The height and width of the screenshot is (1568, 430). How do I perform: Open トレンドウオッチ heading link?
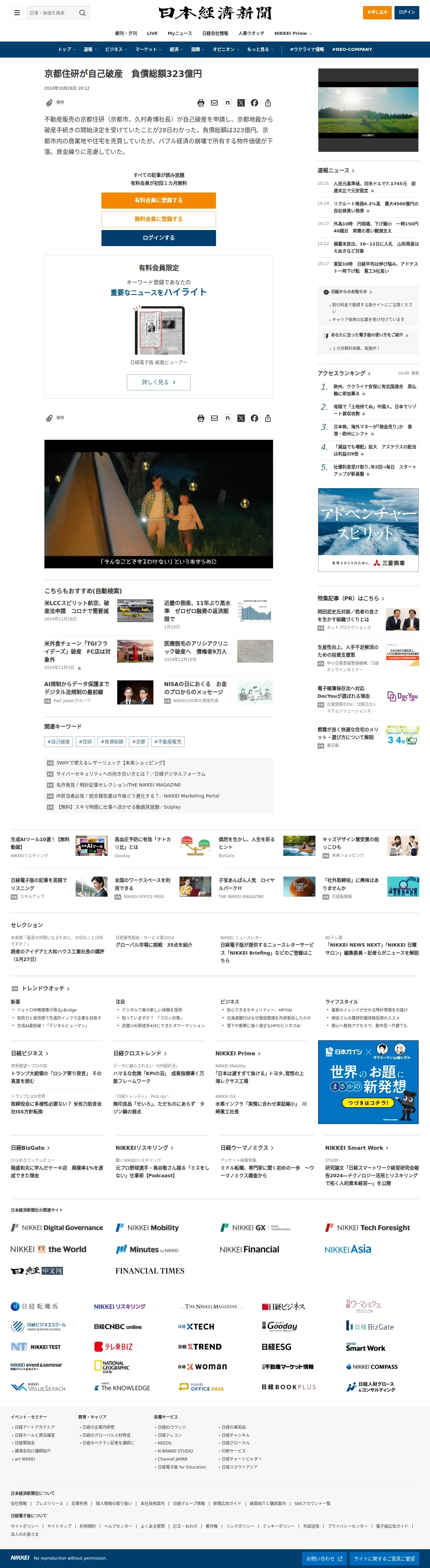pos(46,988)
